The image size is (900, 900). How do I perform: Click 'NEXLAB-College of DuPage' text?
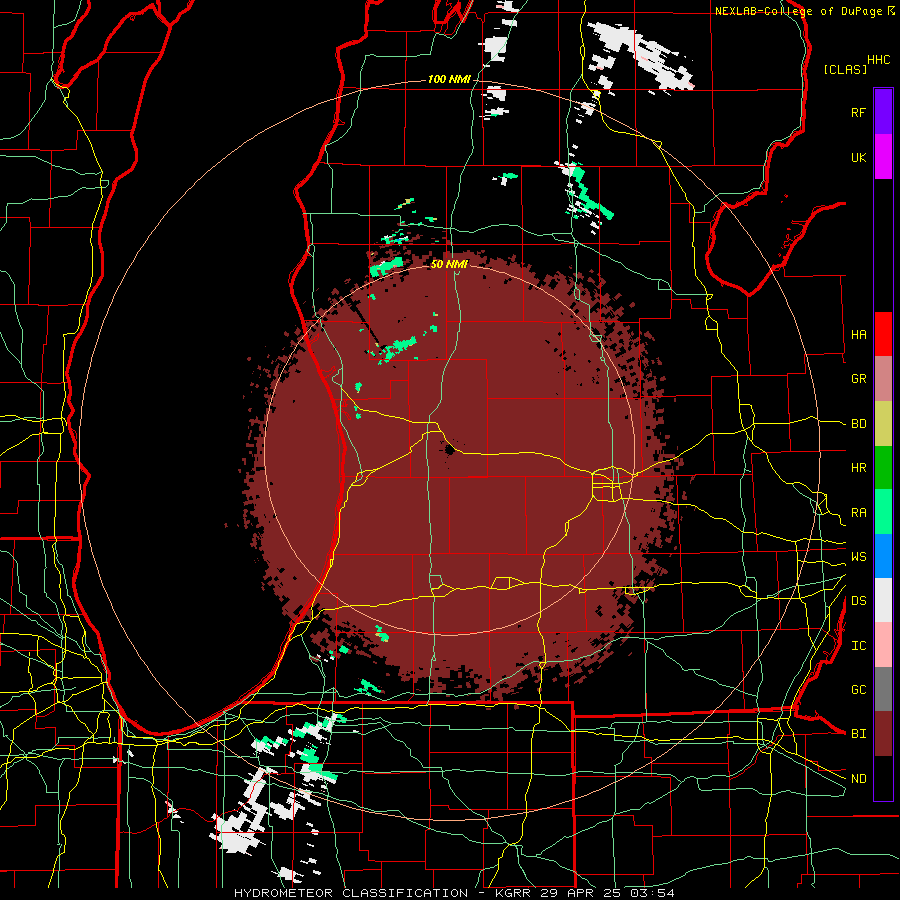pyautogui.click(x=798, y=11)
